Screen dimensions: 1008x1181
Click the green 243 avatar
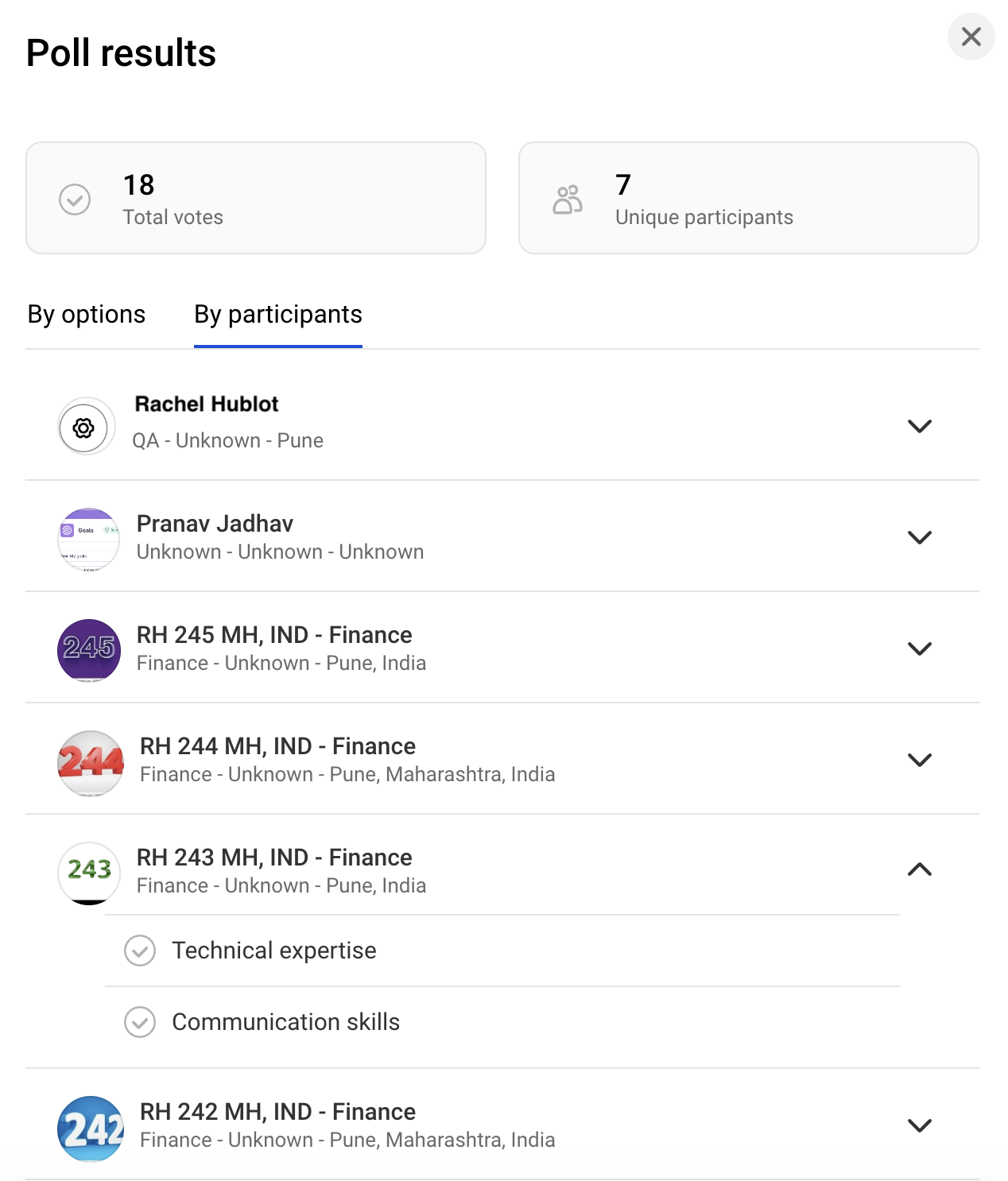(x=89, y=872)
